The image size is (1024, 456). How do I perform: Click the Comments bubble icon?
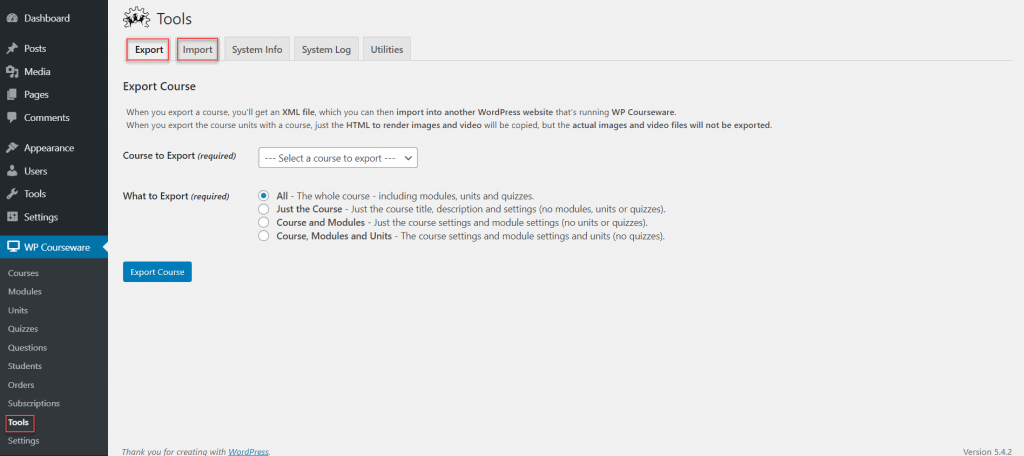pyautogui.click(x=12, y=118)
